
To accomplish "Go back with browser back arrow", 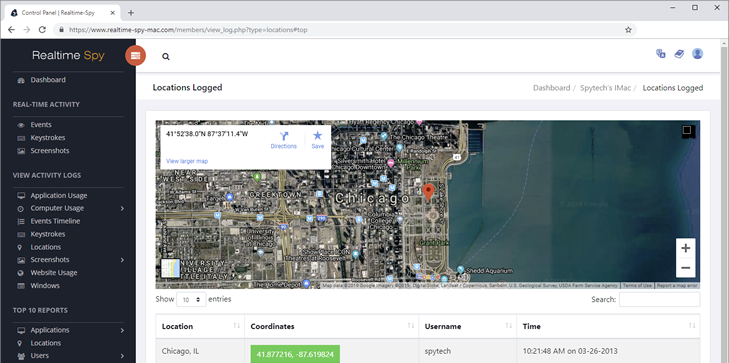I will coord(11,30).
